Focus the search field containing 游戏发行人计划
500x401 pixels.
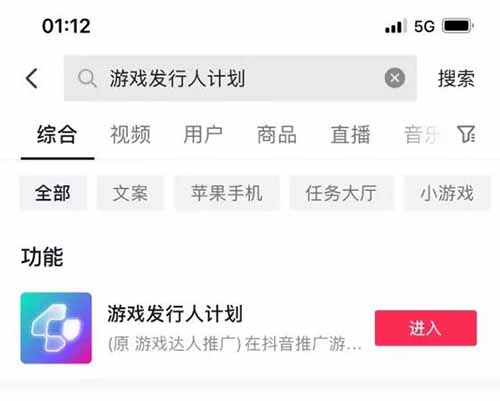pos(240,78)
